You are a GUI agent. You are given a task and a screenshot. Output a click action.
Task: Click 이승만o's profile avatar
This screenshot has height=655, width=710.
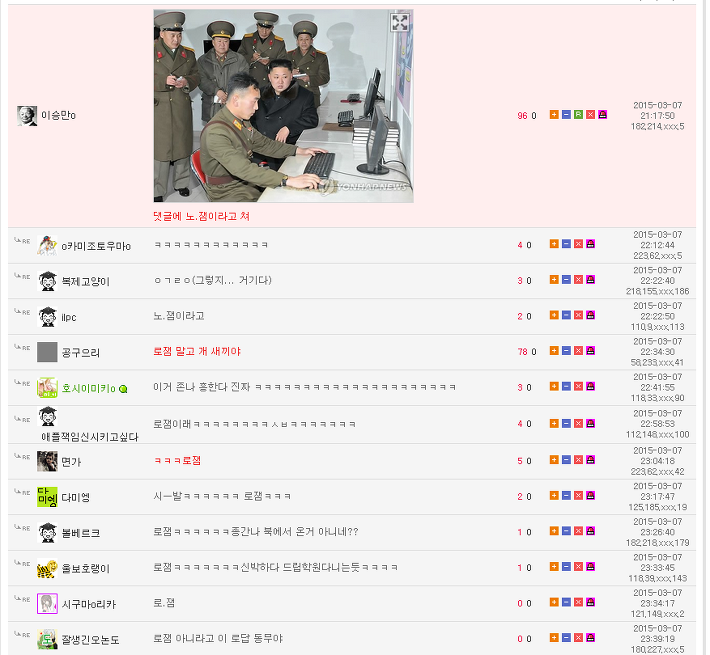[27, 116]
